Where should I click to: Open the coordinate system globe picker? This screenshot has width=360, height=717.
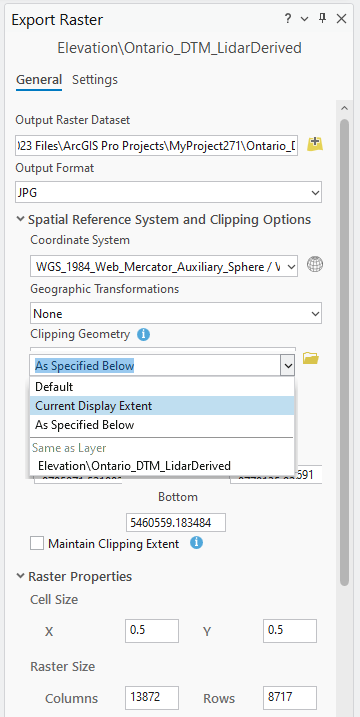coord(315,264)
